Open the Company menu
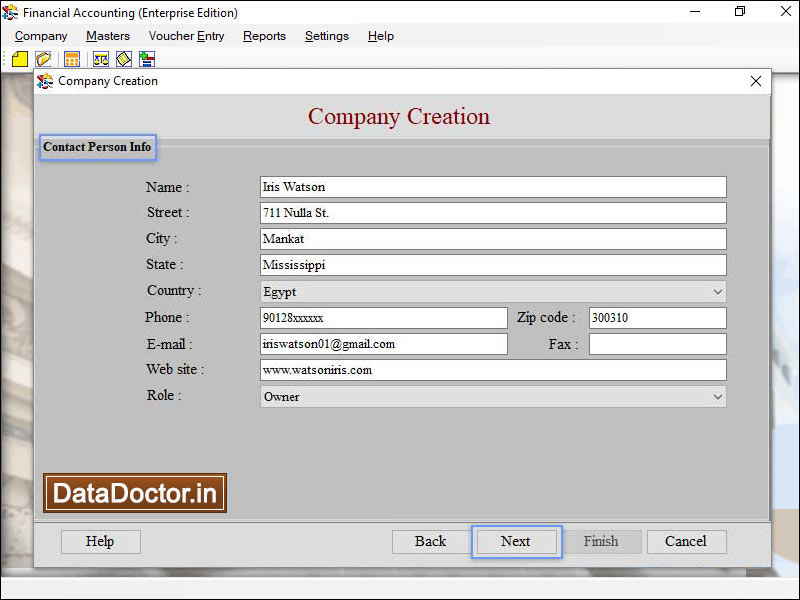 pos(40,36)
